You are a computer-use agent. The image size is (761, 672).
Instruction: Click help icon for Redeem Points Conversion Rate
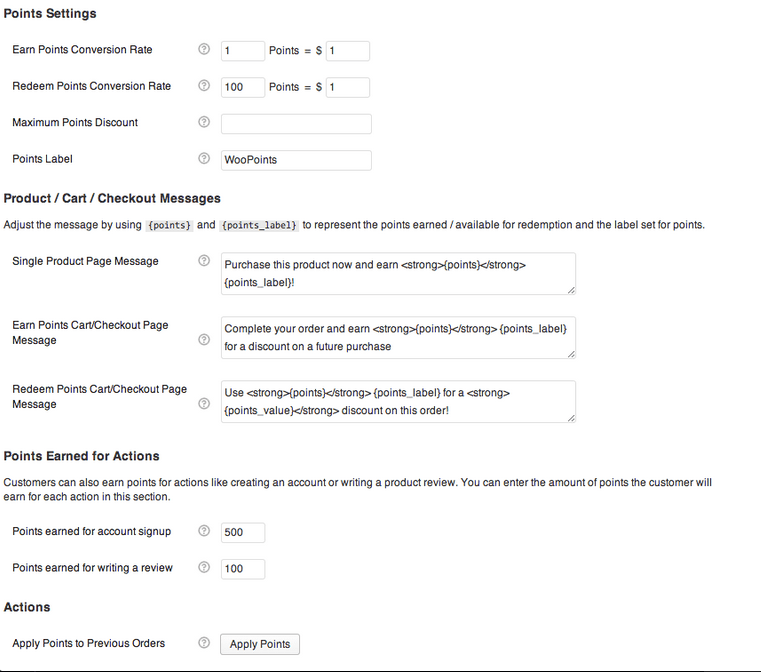pos(204,86)
